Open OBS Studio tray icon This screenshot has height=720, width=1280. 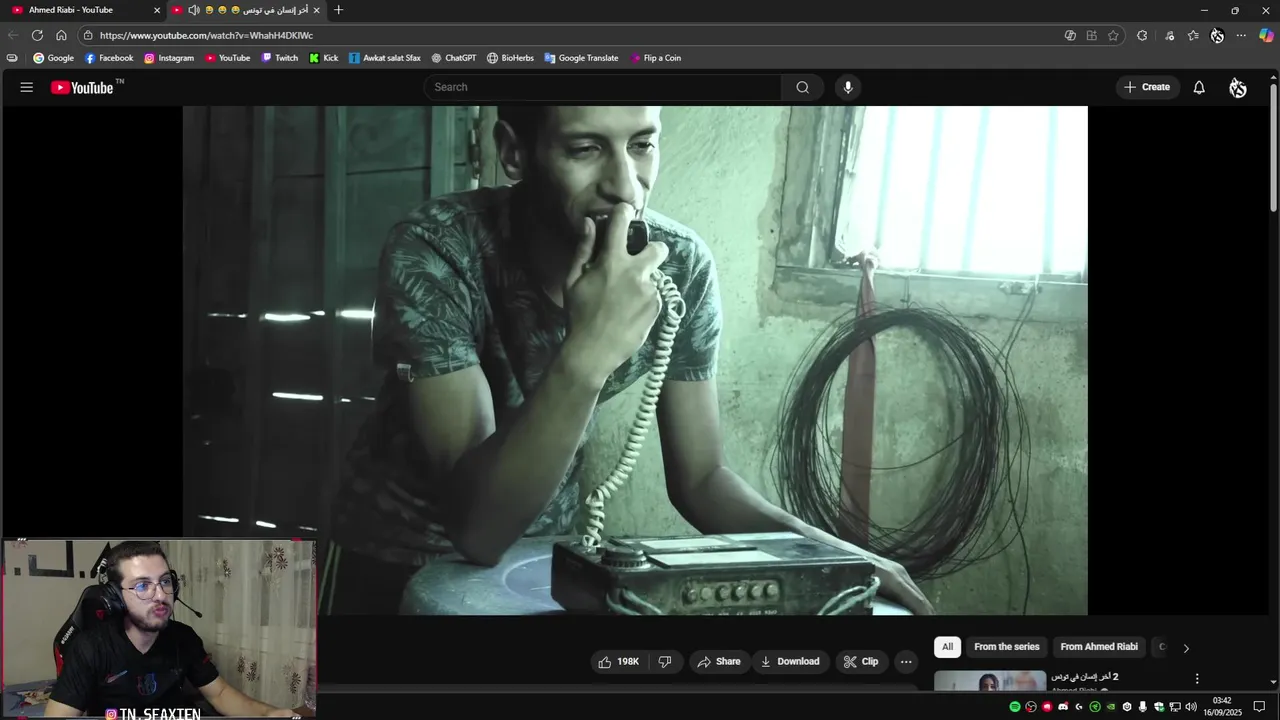tap(1031, 707)
